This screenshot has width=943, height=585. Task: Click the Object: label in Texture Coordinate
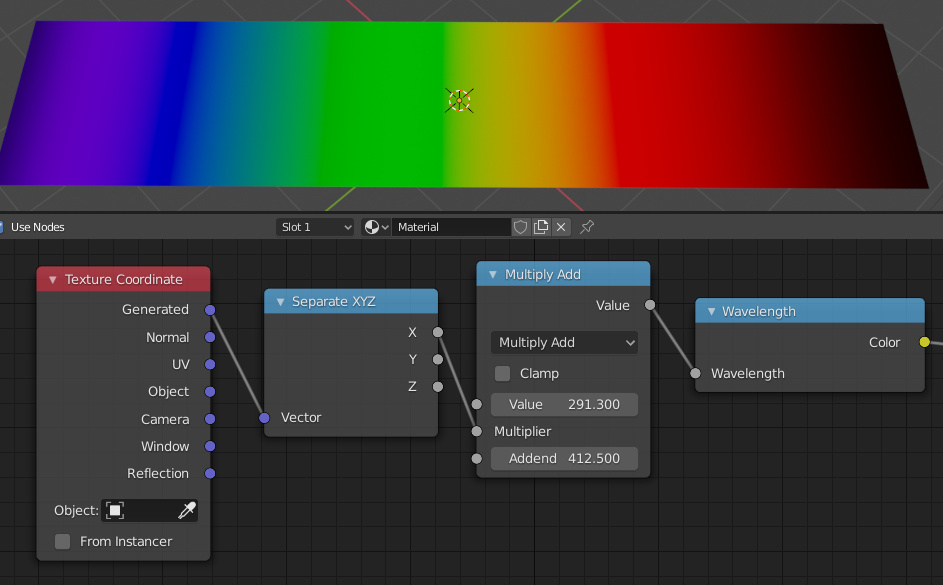pyautogui.click(x=76, y=510)
